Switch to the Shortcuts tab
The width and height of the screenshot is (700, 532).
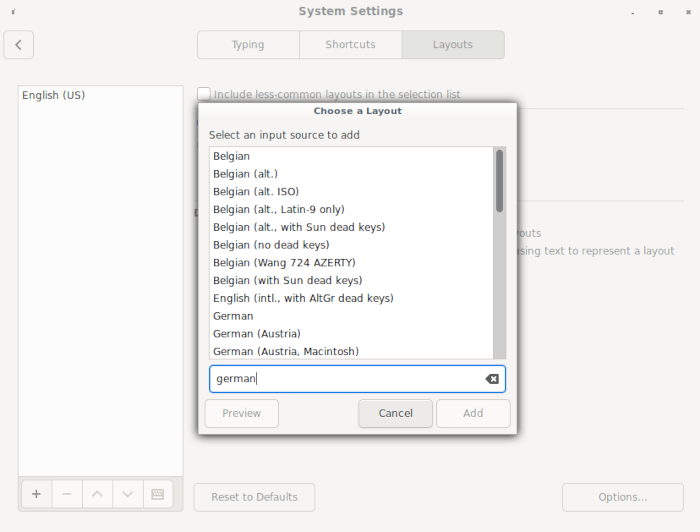tap(350, 45)
